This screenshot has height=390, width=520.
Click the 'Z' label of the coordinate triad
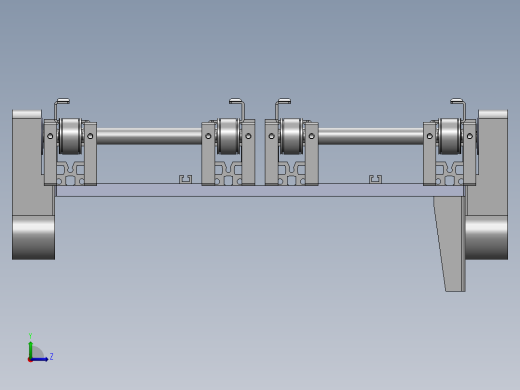coord(51,357)
